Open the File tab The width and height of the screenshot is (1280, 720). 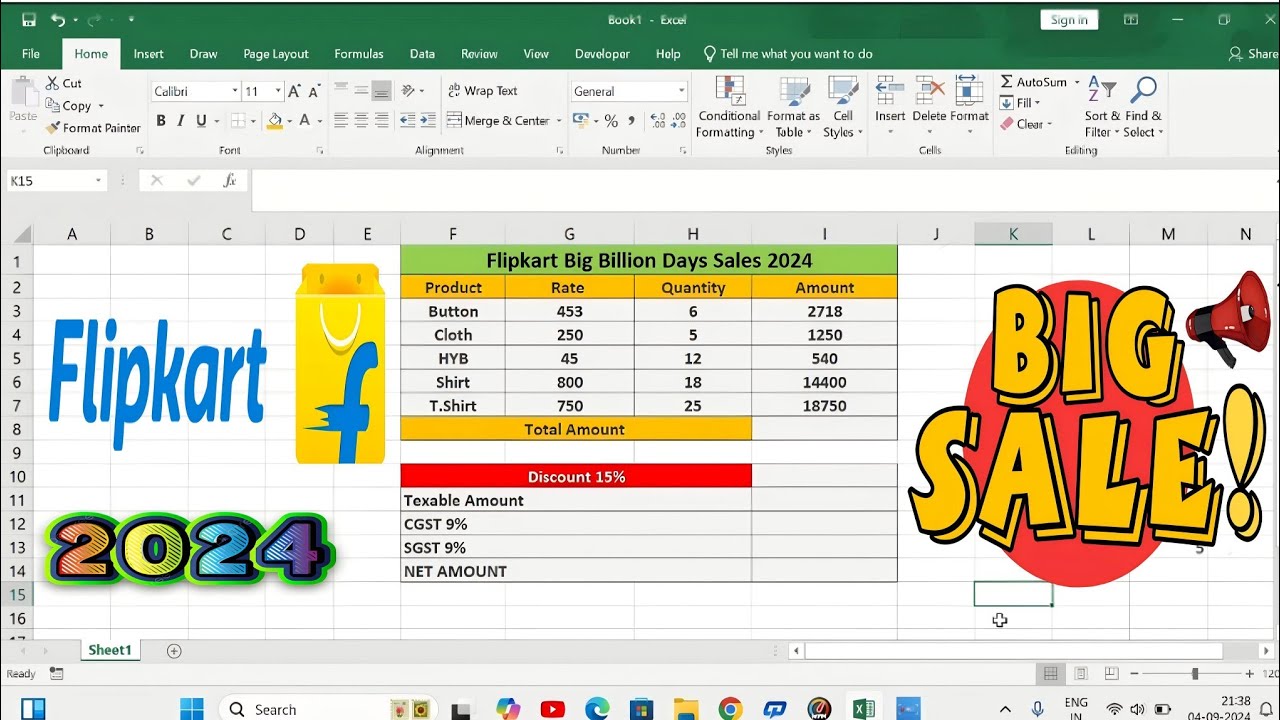(x=31, y=54)
